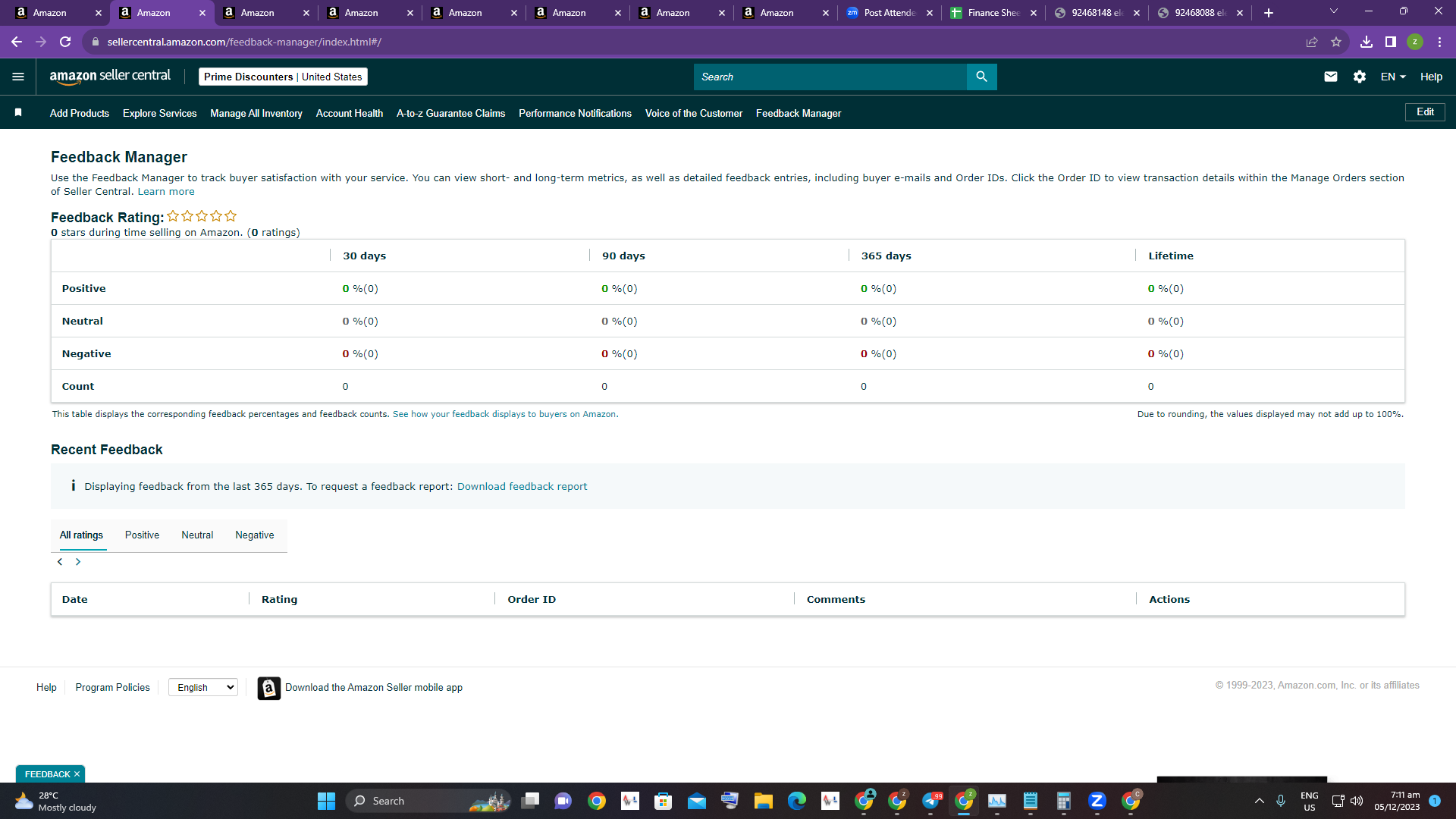Open Feedback Manager in navigation bar
Viewport: 1456px width, 819px height.
pos(799,113)
